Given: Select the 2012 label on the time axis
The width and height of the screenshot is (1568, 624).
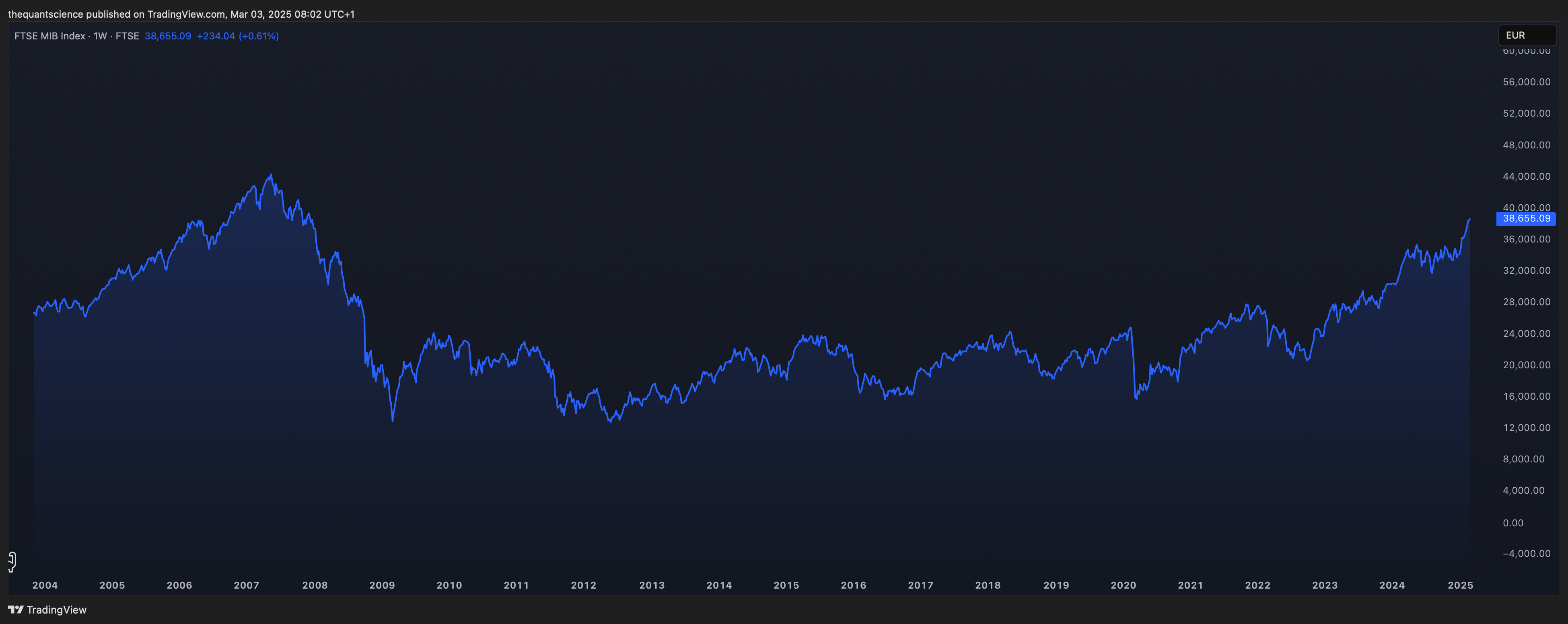Looking at the screenshot, I should pos(584,585).
